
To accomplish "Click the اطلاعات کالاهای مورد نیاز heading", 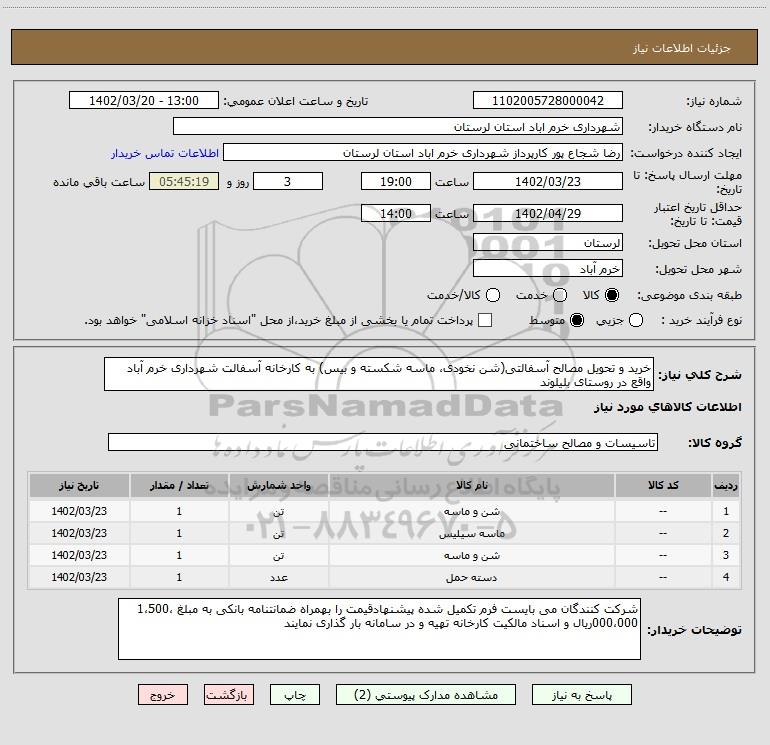I will 667,407.
